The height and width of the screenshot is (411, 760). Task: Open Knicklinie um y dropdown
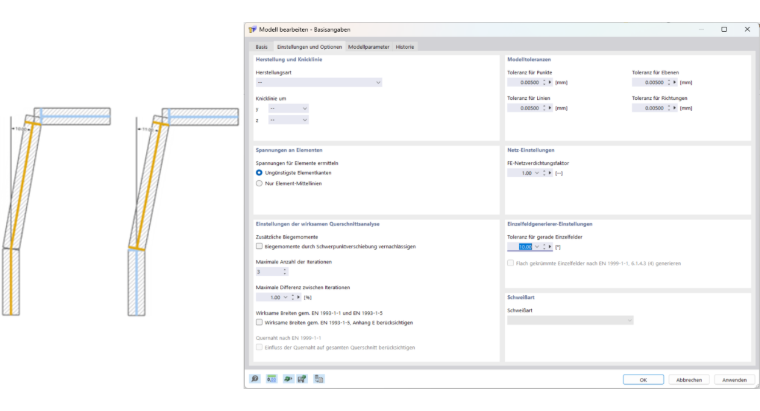click(288, 109)
